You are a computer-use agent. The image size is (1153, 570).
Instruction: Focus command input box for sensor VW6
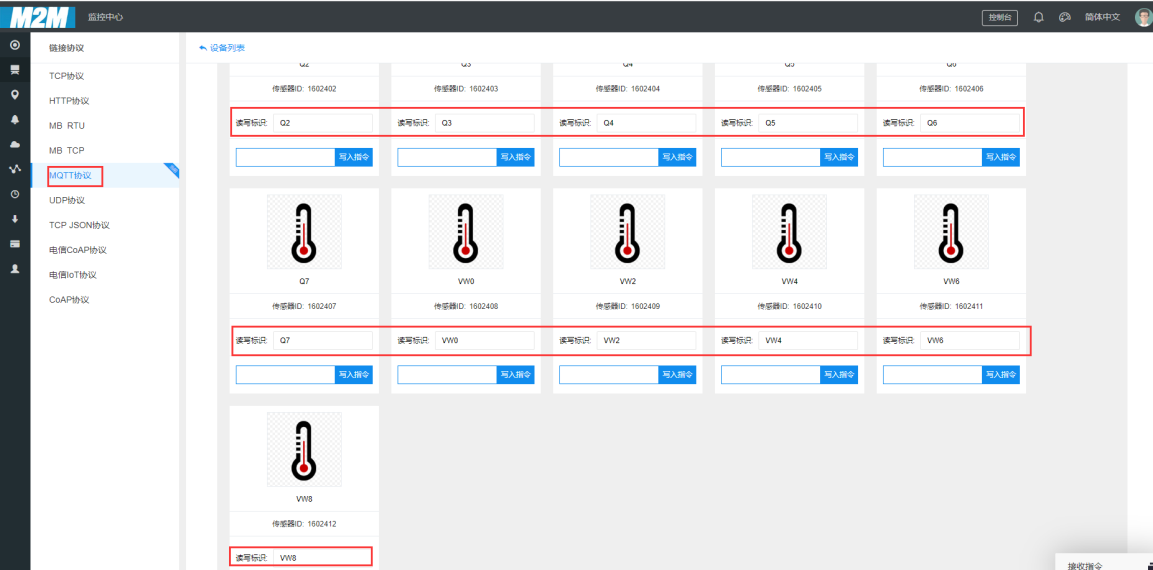[x=932, y=374]
